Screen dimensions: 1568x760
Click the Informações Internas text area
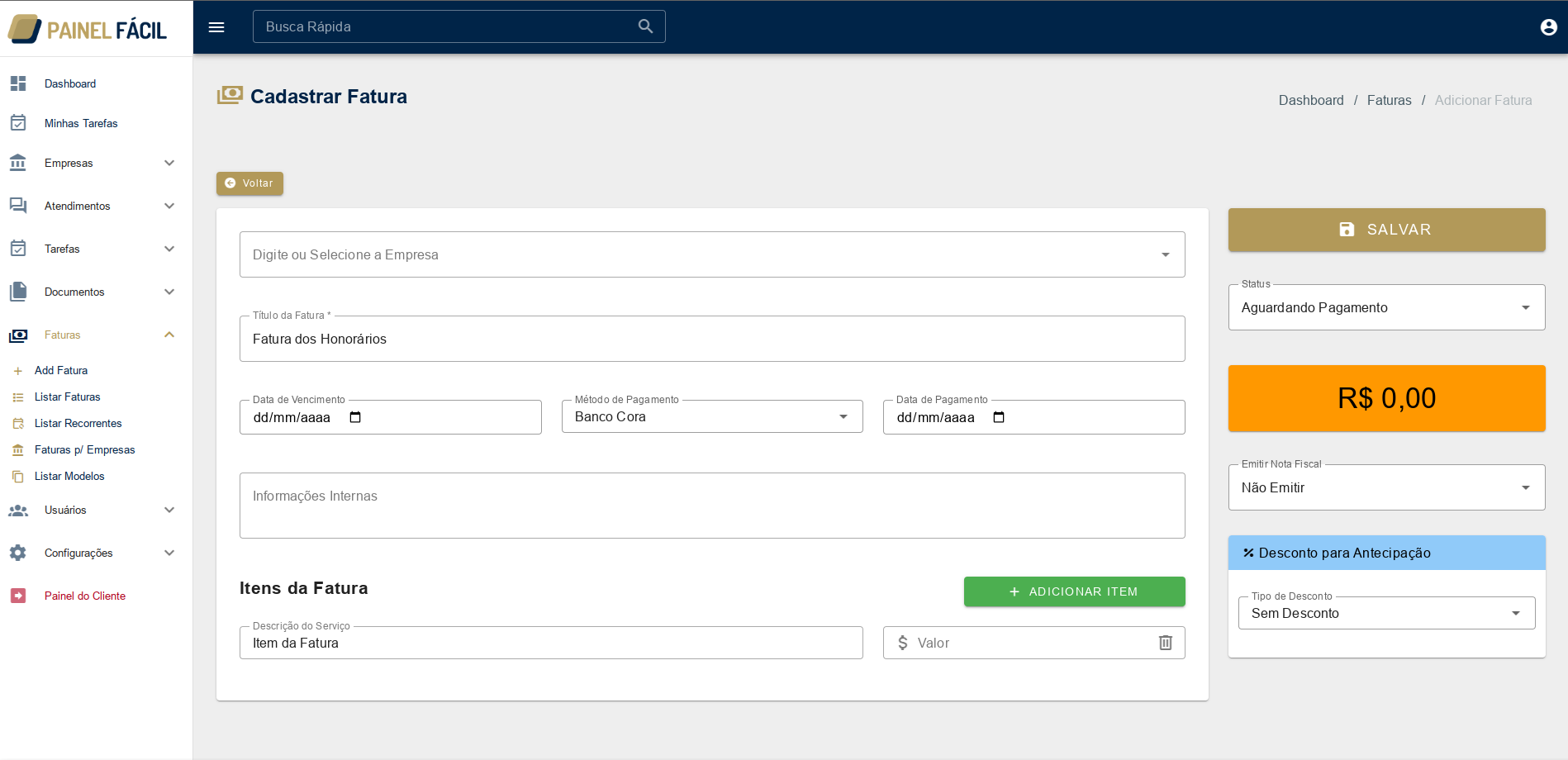712,506
